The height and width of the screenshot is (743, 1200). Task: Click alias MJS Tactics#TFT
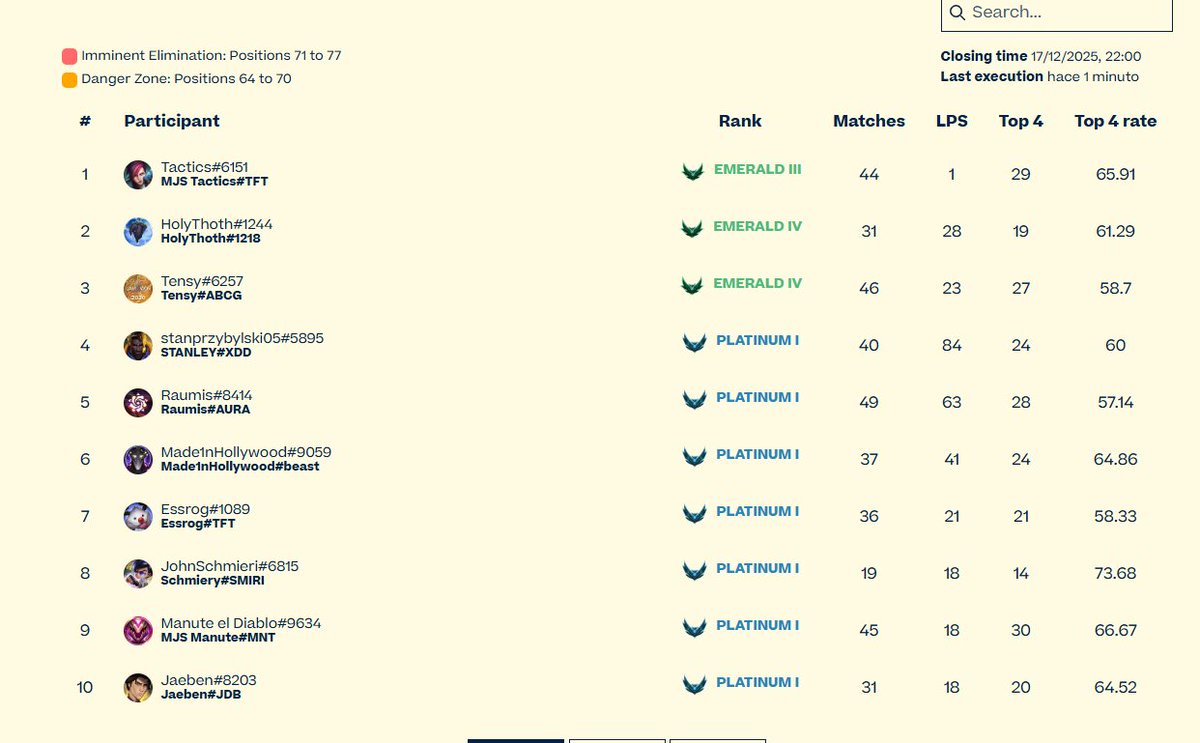click(214, 182)
